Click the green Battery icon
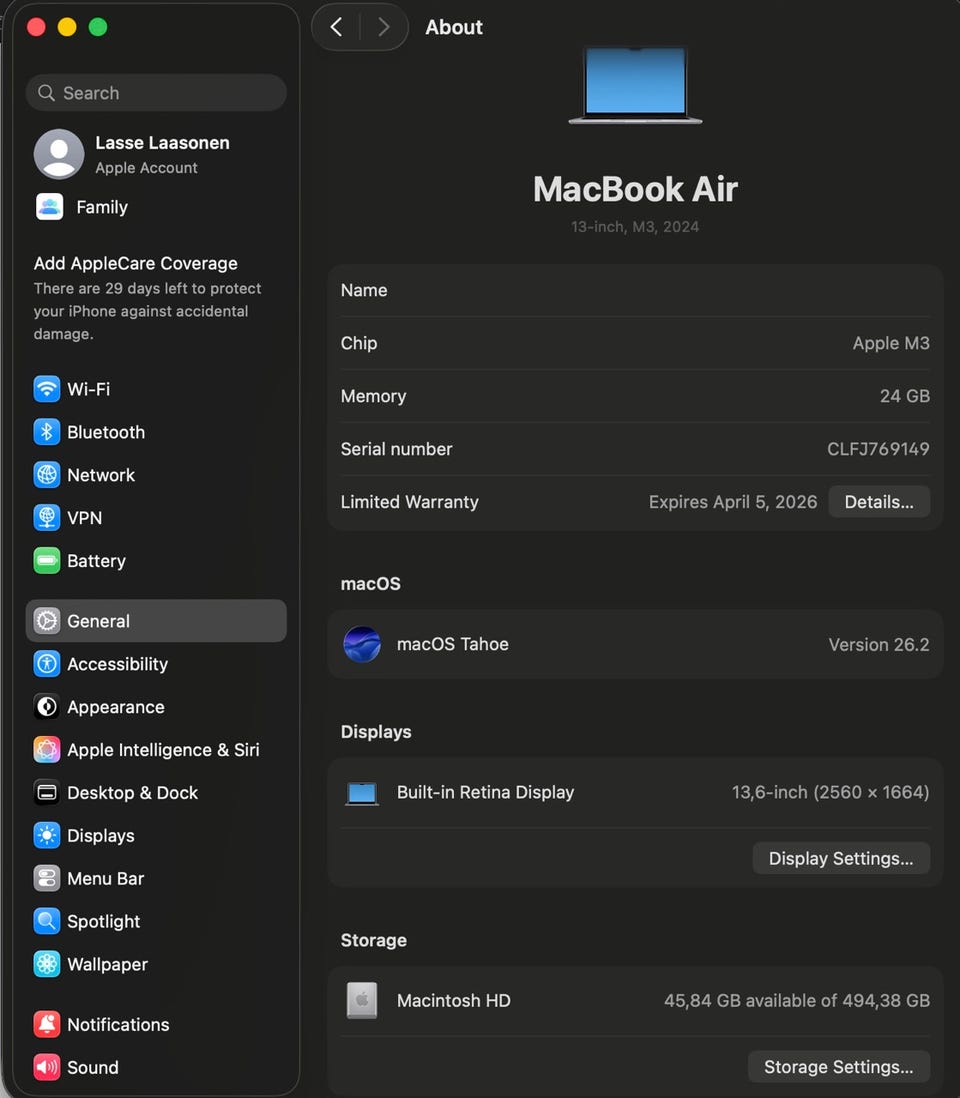Screen dimensions: 960x1098 click(47, 561)
